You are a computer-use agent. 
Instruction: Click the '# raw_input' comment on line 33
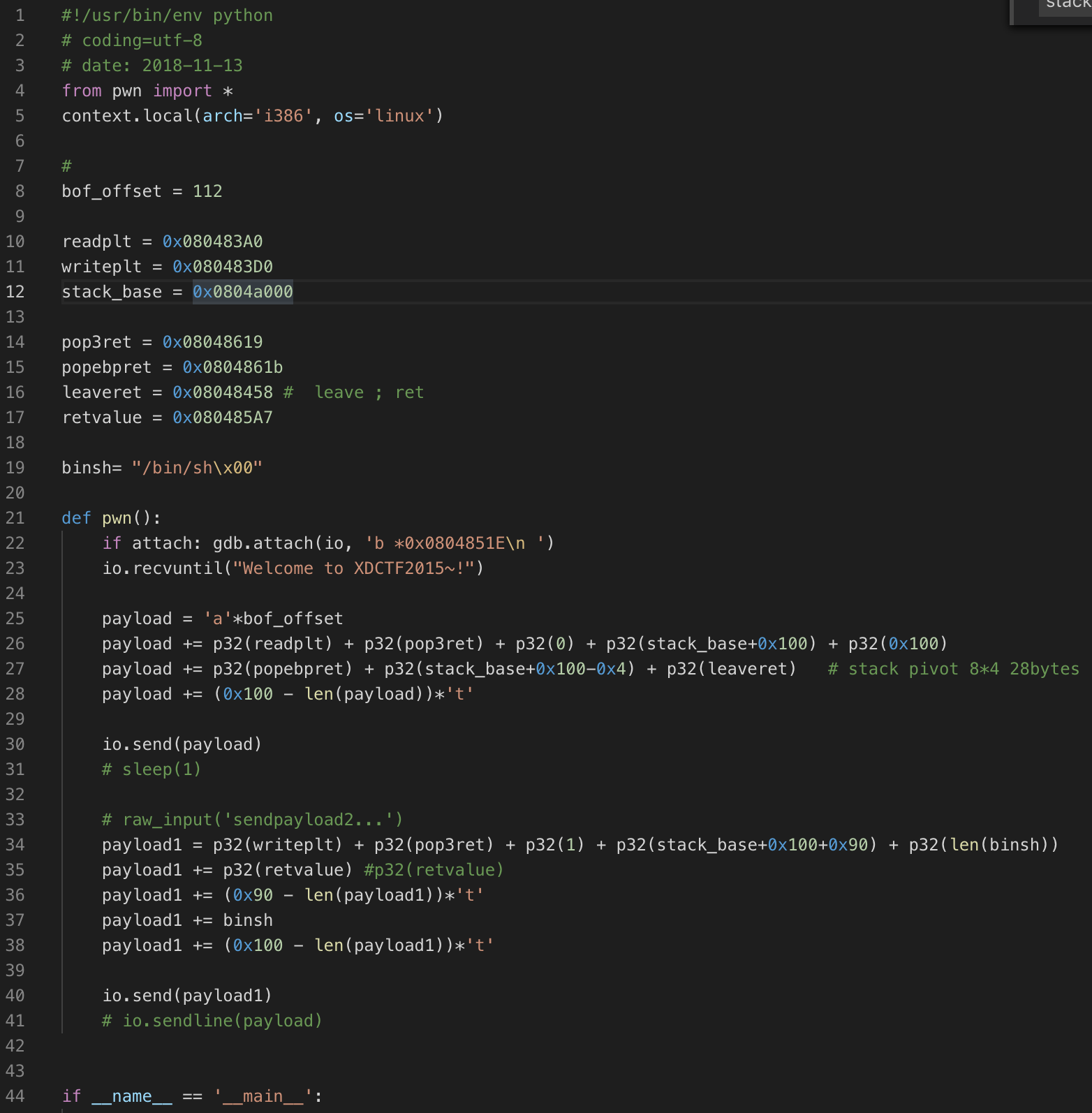[253, 820]
